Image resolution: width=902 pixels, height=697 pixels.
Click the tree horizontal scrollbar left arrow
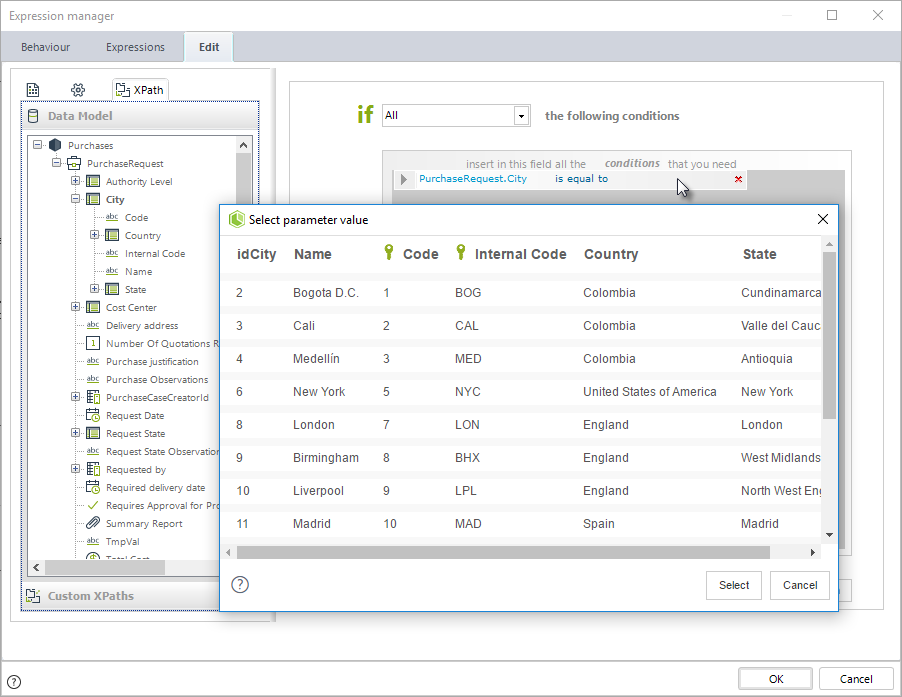tap(36, 568)
